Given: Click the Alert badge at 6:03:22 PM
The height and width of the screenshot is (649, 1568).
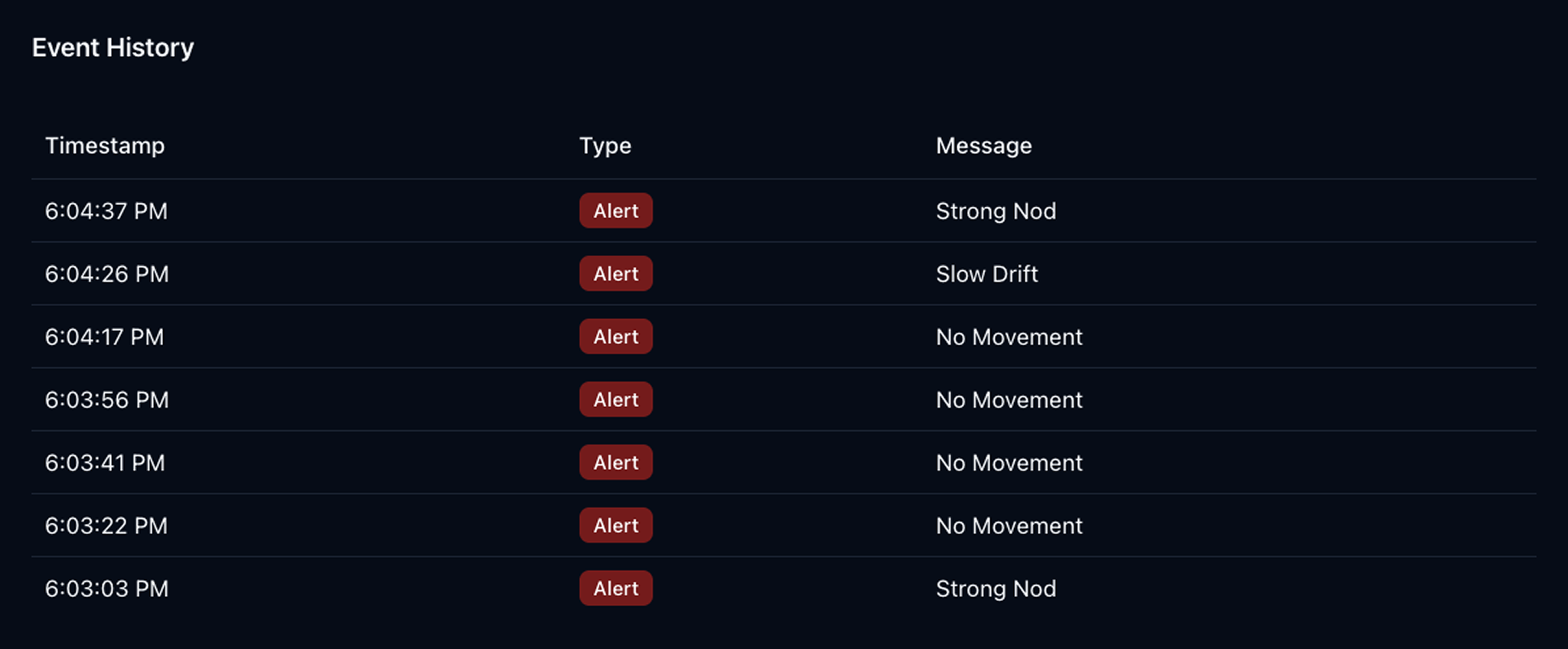Looking at the screenshot, I should [615, 525].
